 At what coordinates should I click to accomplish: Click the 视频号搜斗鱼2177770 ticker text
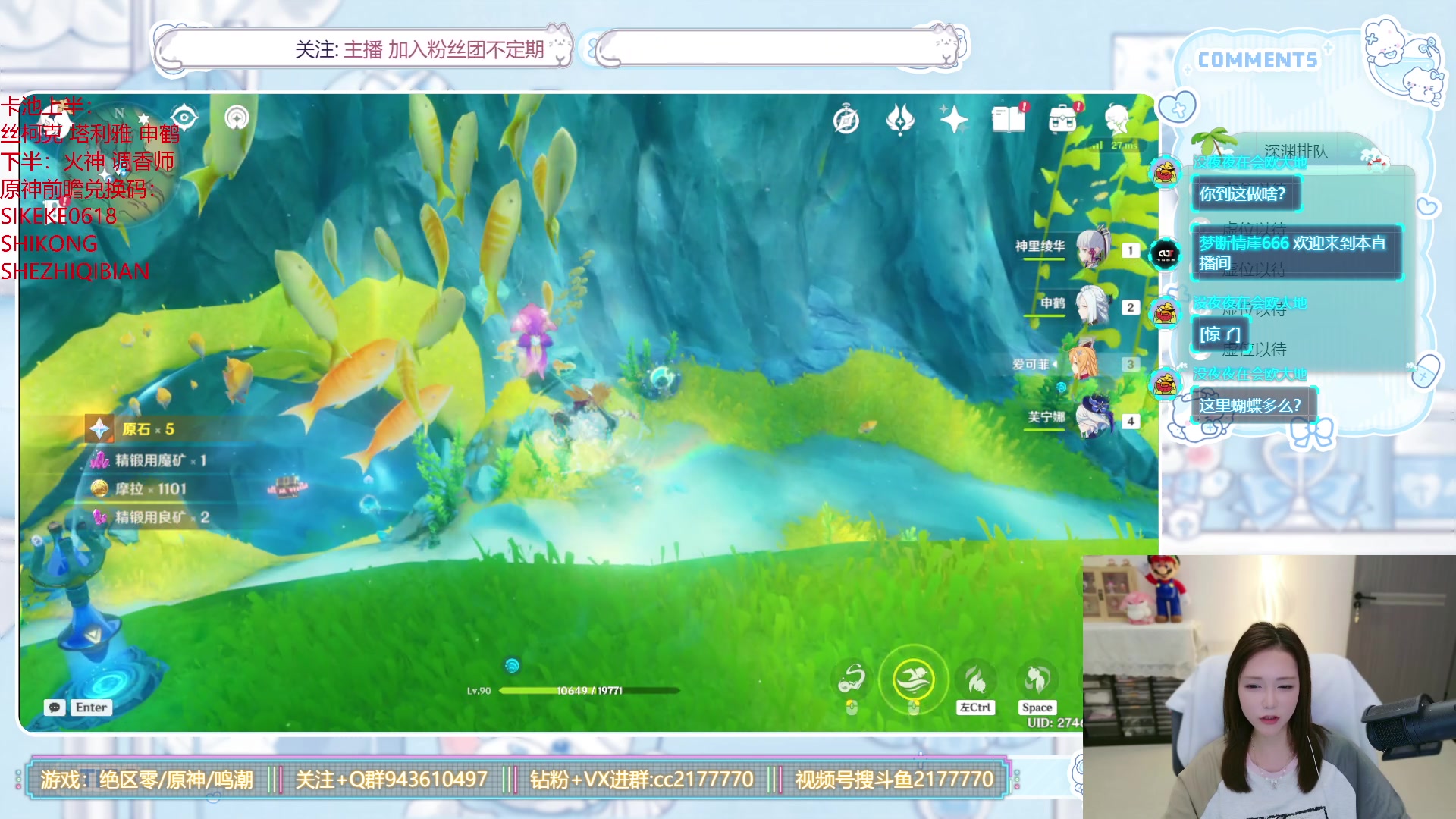[894, 780]
